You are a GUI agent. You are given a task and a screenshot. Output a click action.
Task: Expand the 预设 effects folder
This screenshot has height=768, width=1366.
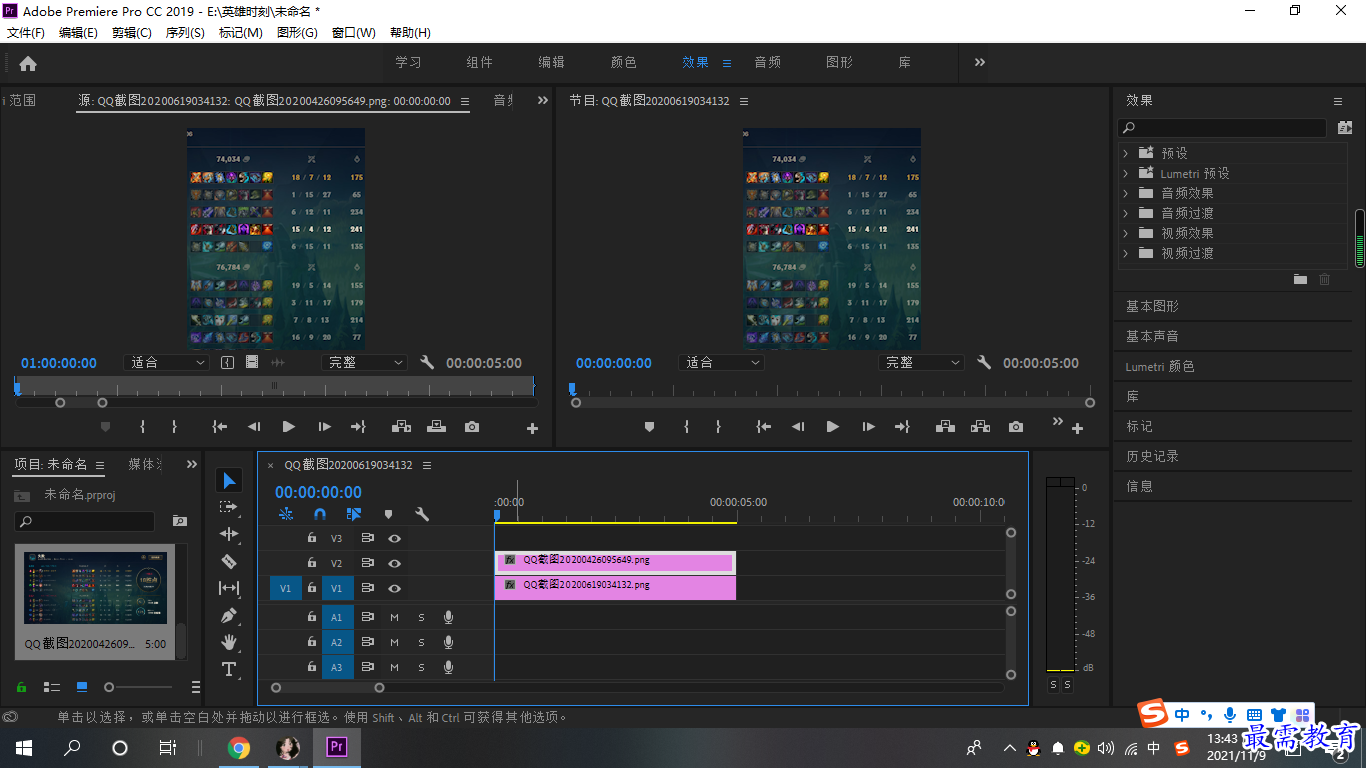(1126, 153)
